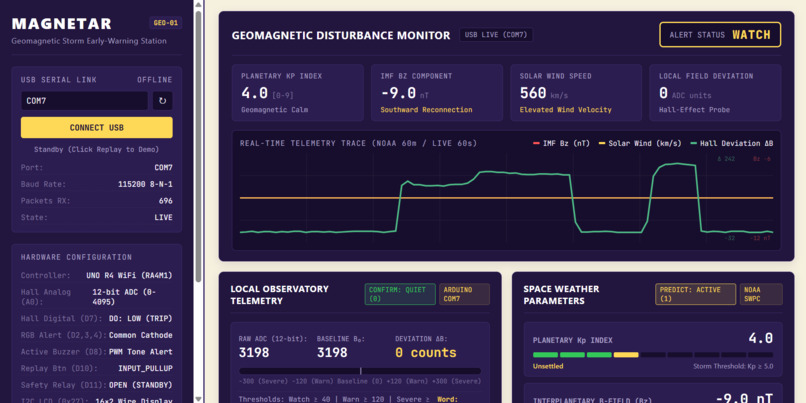Click the Local Field Deviation card

(716, 93)
